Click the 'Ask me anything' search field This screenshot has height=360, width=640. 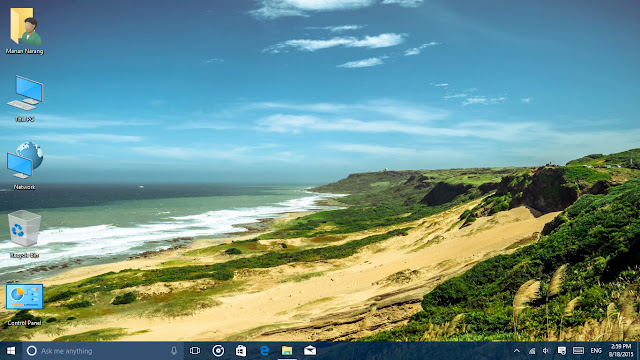click(103, 351)
